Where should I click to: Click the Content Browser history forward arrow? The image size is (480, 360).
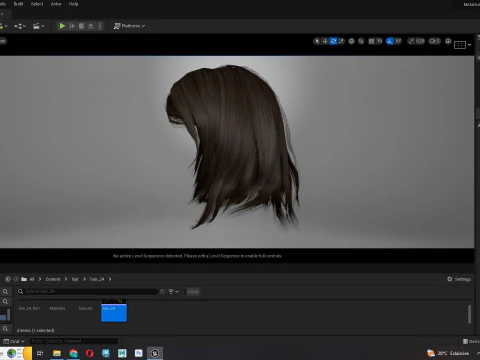point(16,279)
